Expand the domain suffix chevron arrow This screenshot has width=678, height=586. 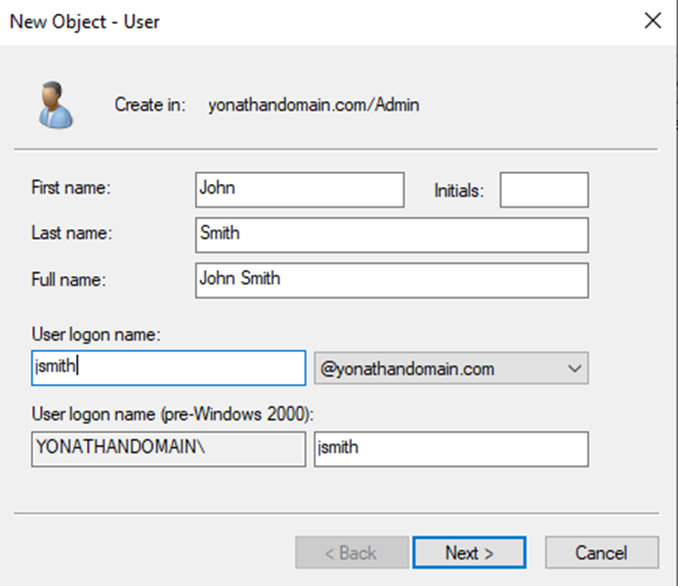[574, 369]
